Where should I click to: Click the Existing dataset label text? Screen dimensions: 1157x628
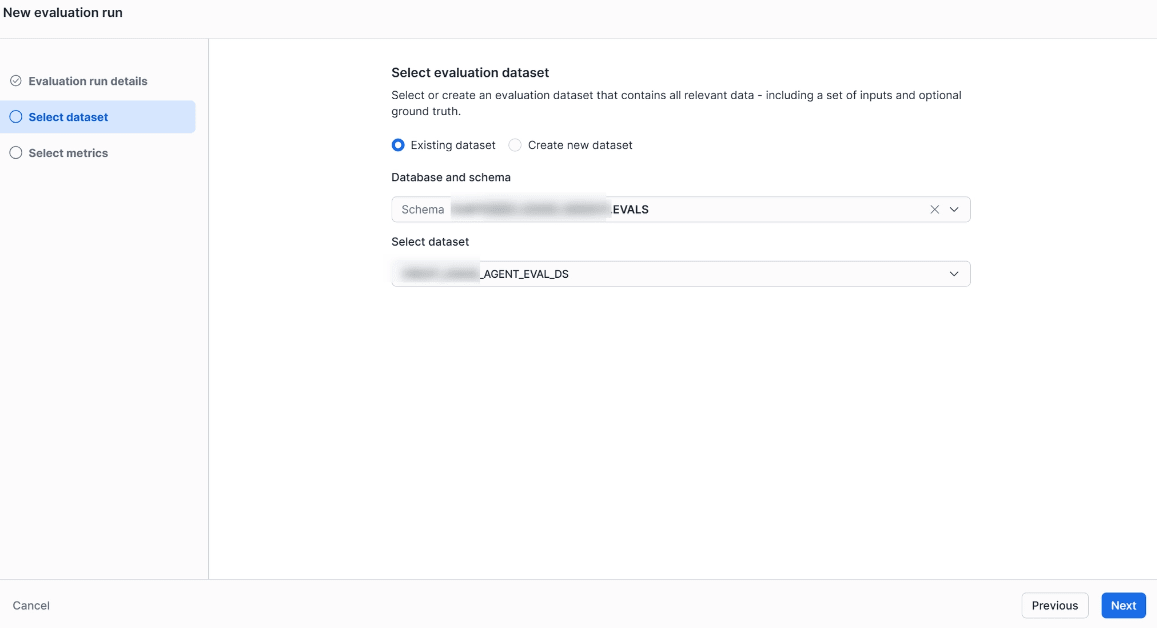tap(453, 145)
